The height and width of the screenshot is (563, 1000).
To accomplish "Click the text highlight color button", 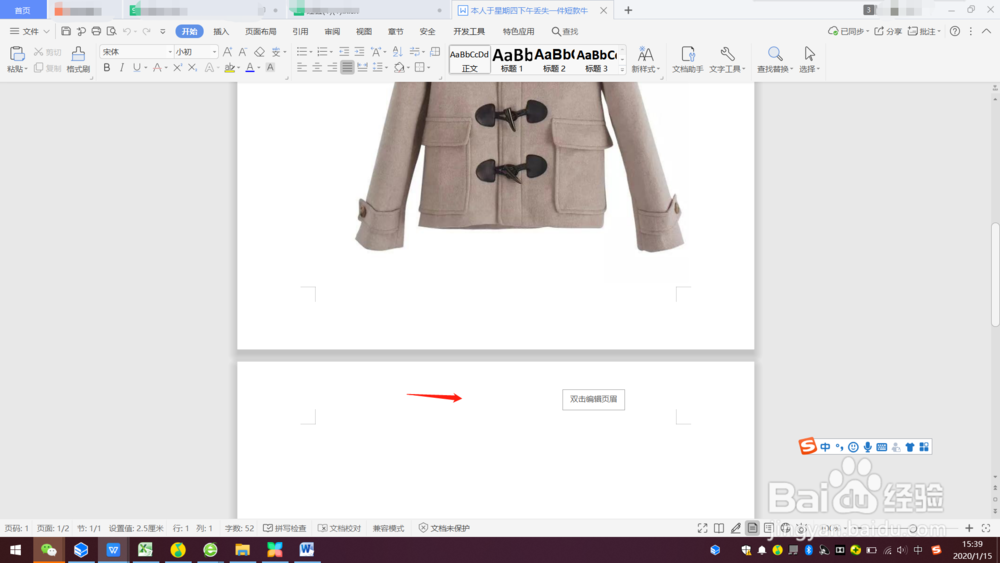I will pos(230,68).
